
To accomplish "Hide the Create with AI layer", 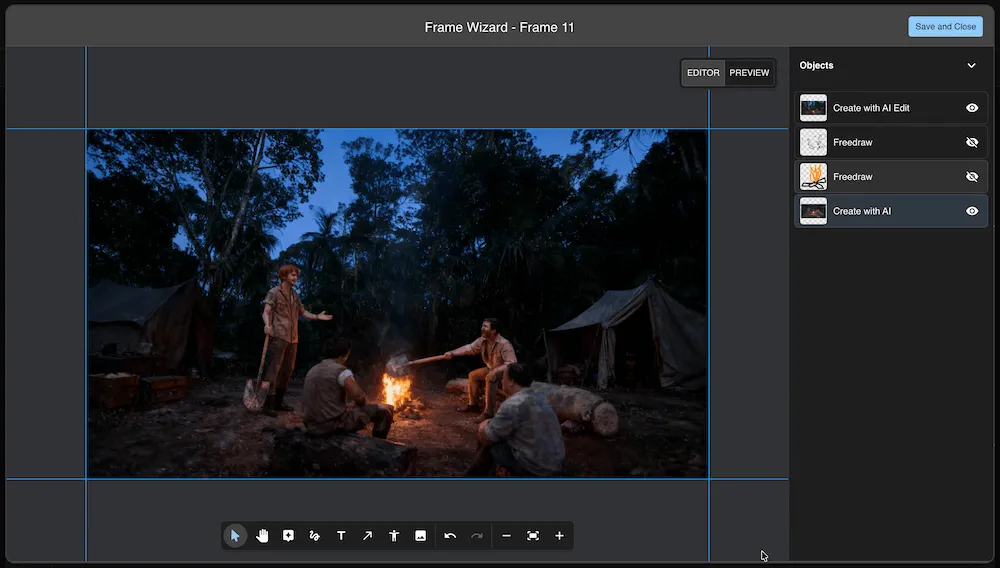I will [x=972, y=212].
